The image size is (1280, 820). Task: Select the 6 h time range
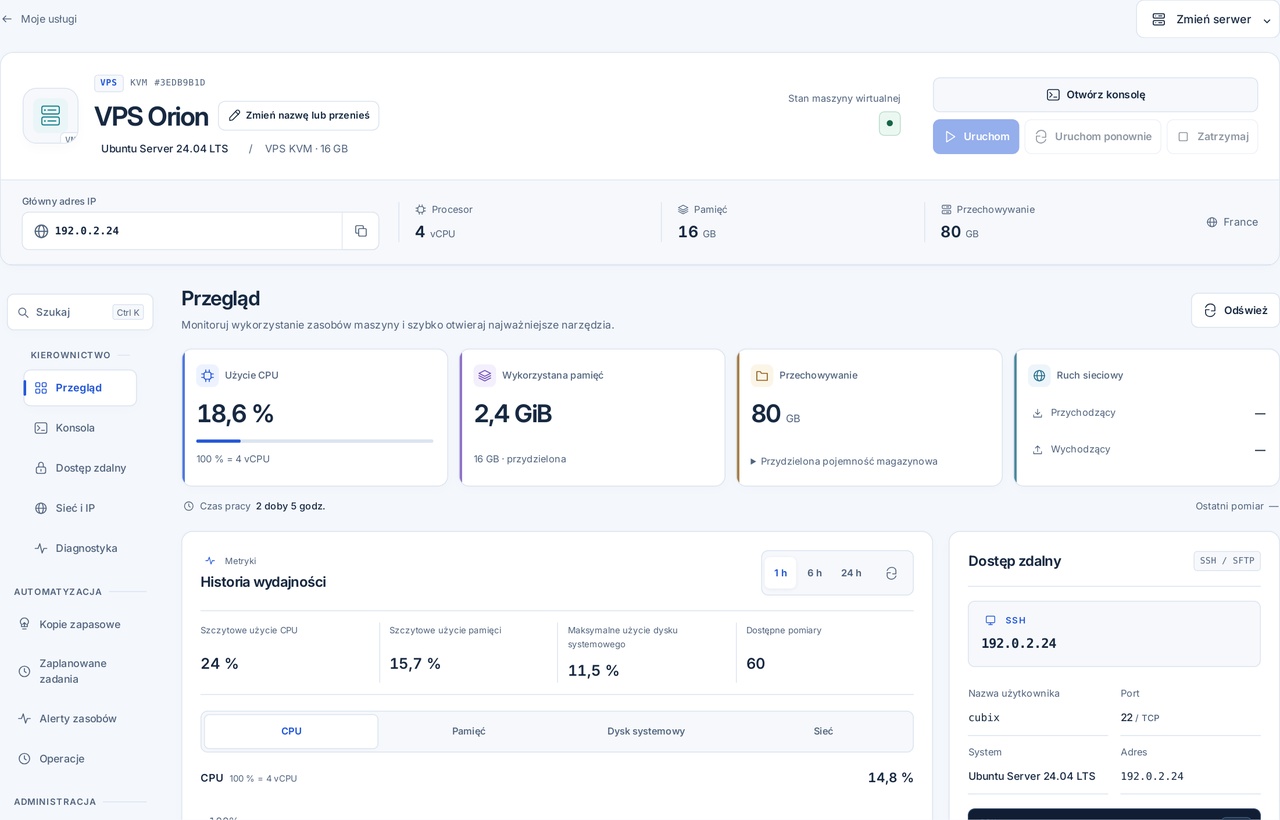[x=815, y=573]
